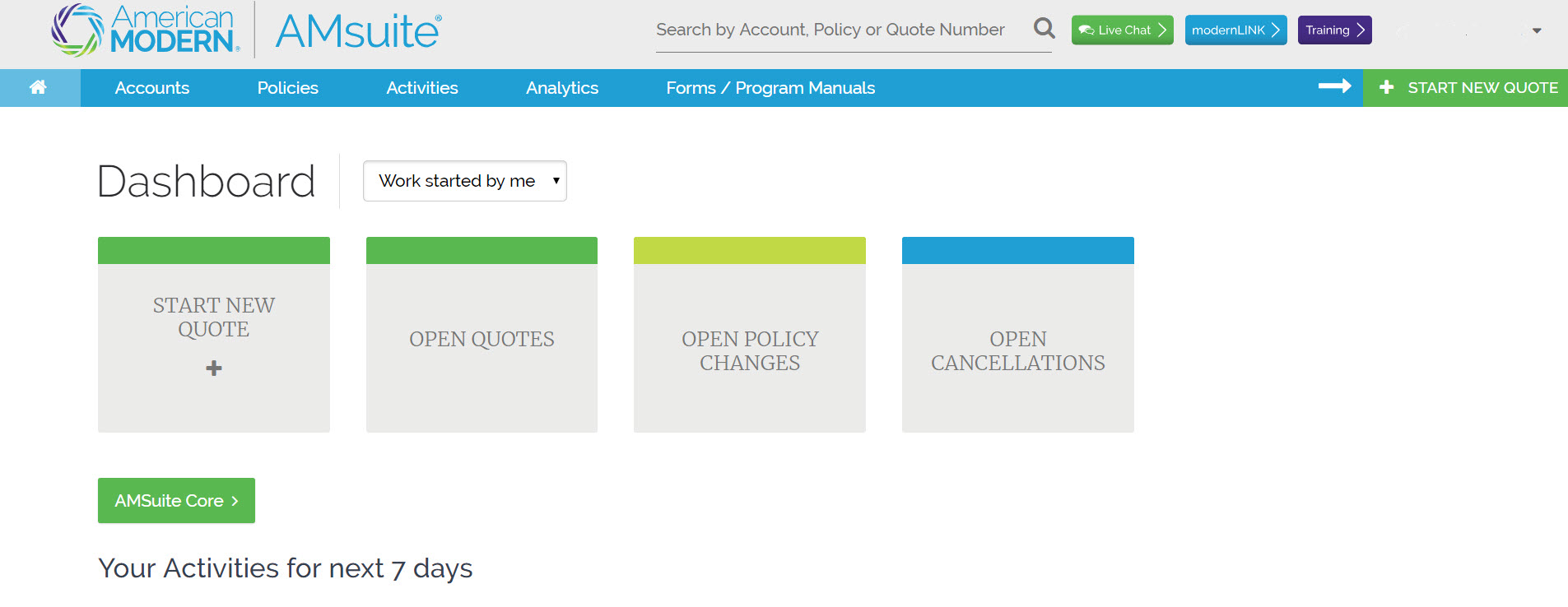Click the search magnifier icon
1568x607 pixels.
click(x=1045, y=29)
